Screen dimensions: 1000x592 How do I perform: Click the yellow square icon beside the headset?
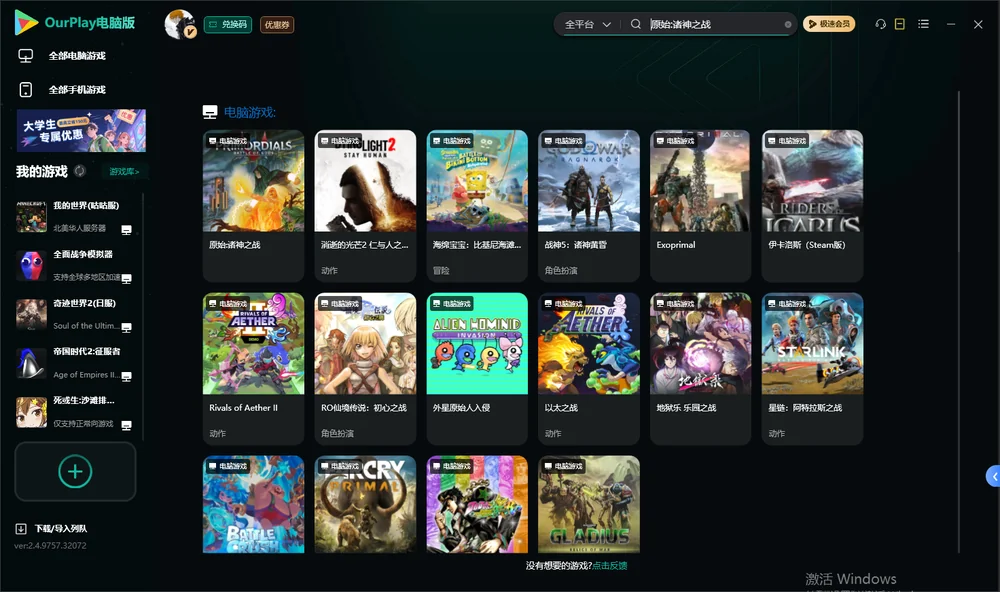click(x=899, y=24)
